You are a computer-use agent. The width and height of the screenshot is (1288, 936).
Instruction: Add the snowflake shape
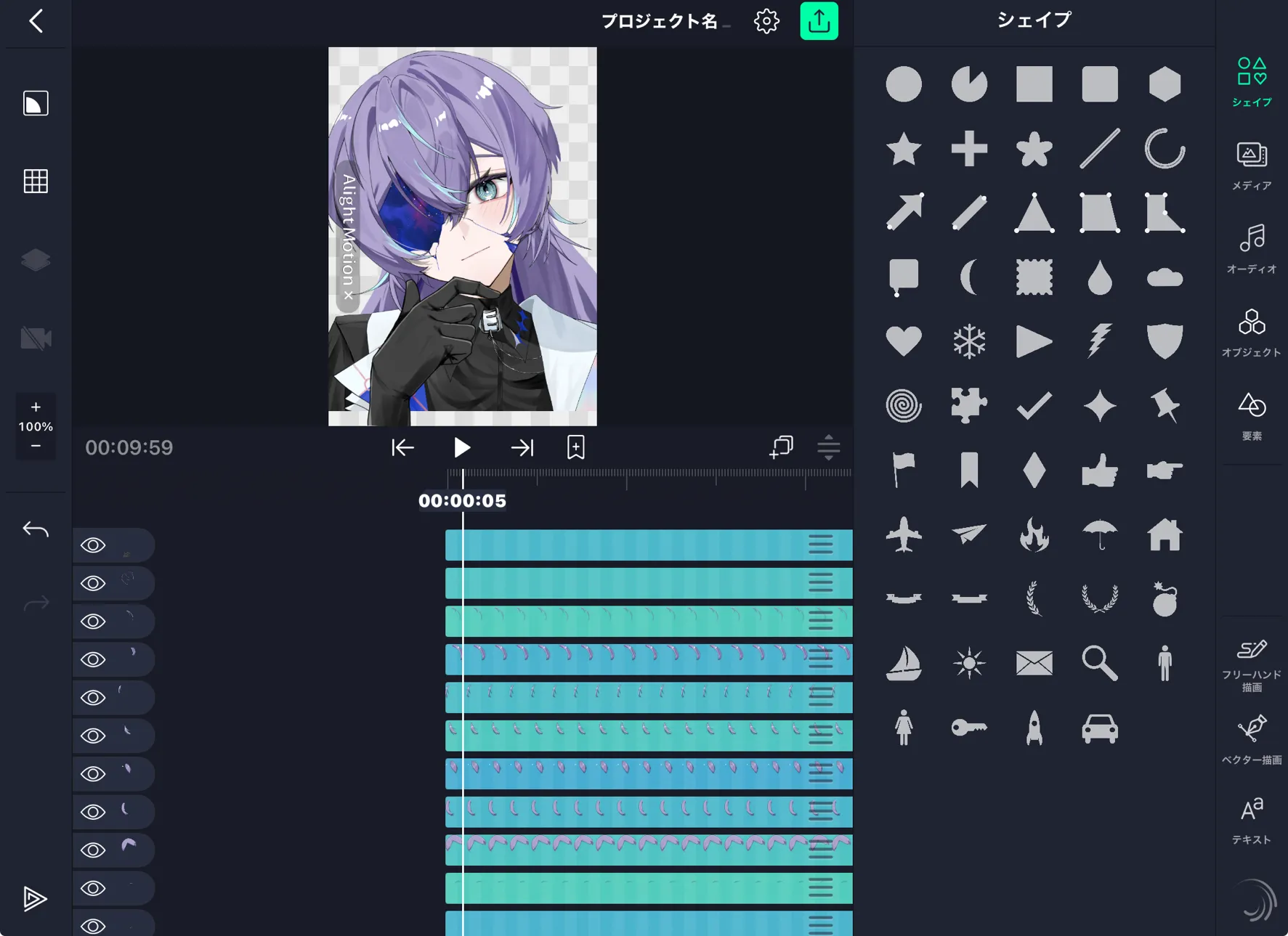tap(969, 341)
